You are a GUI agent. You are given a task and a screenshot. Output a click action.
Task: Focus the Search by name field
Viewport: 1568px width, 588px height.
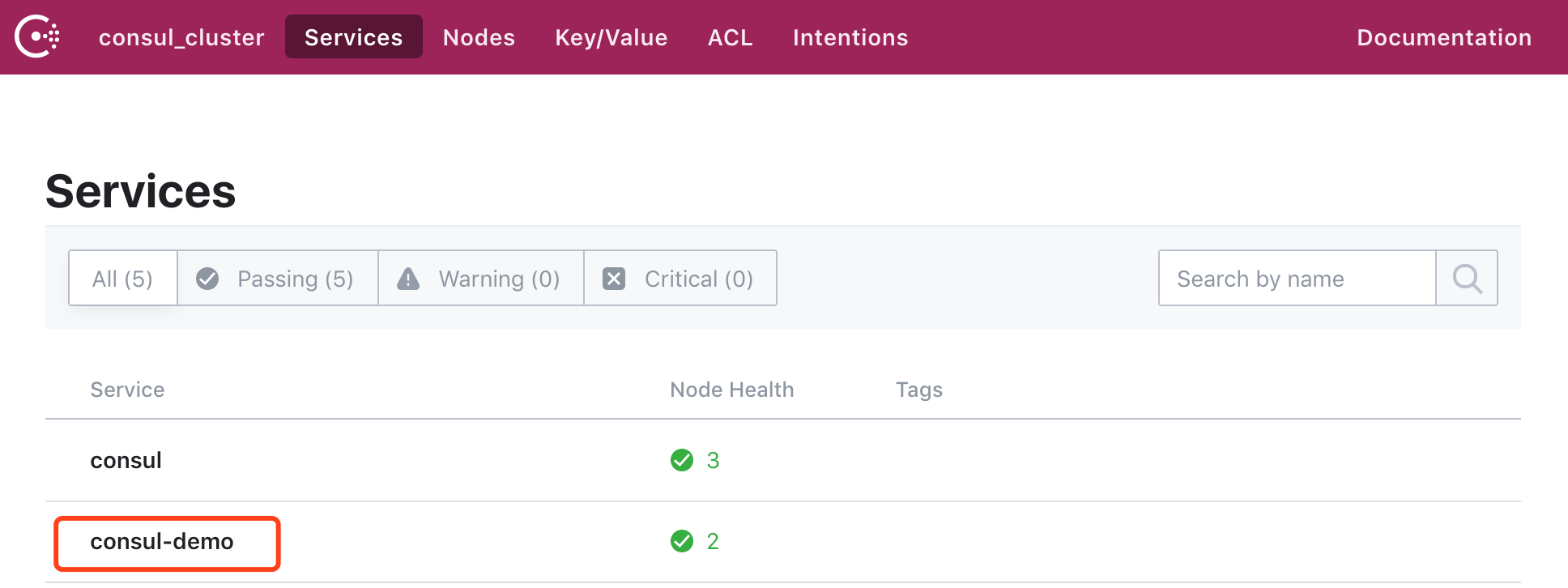pyautogui.click(x=1296, y=279)
